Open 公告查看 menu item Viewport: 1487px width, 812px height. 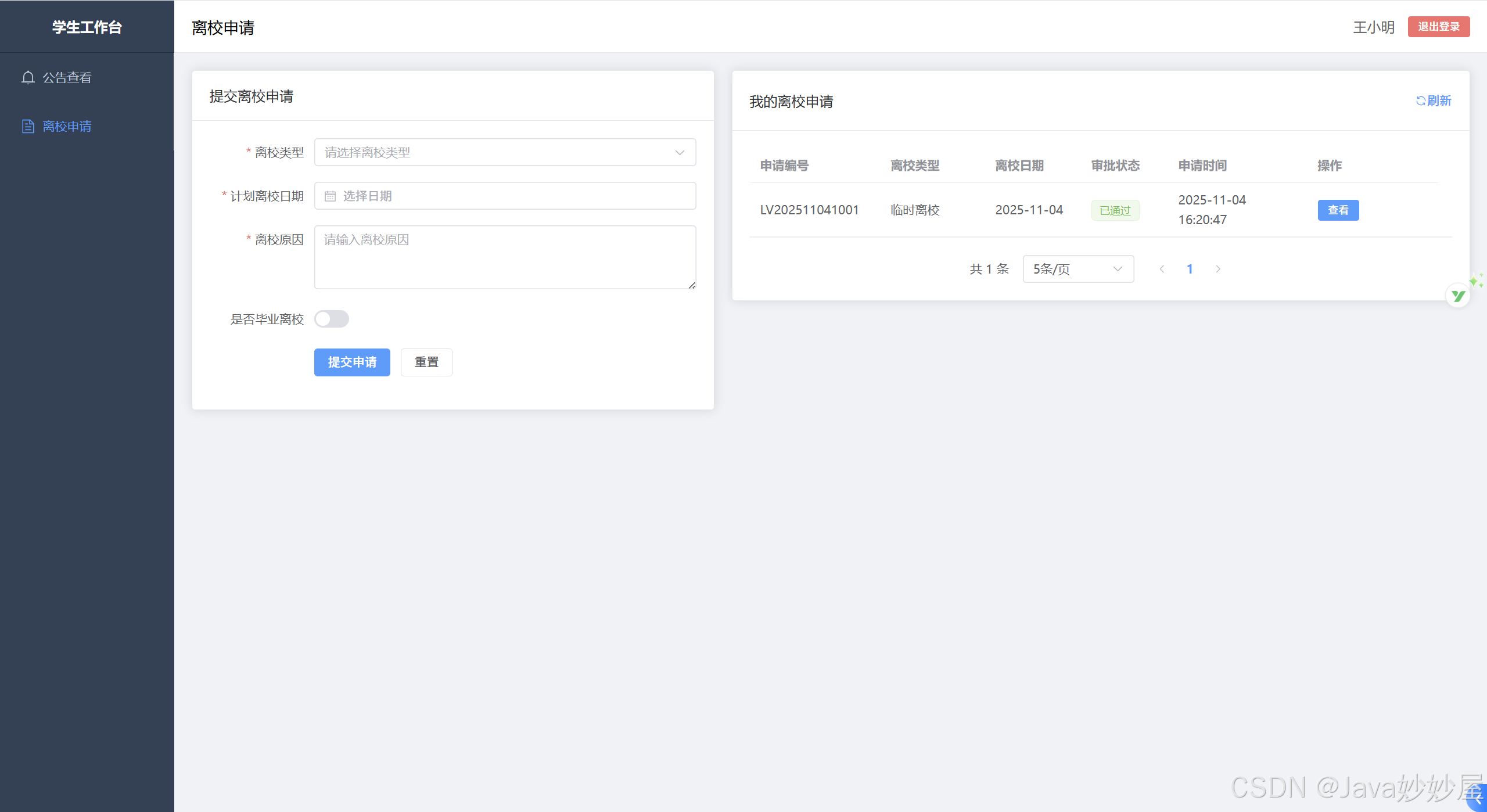point(87,77)
